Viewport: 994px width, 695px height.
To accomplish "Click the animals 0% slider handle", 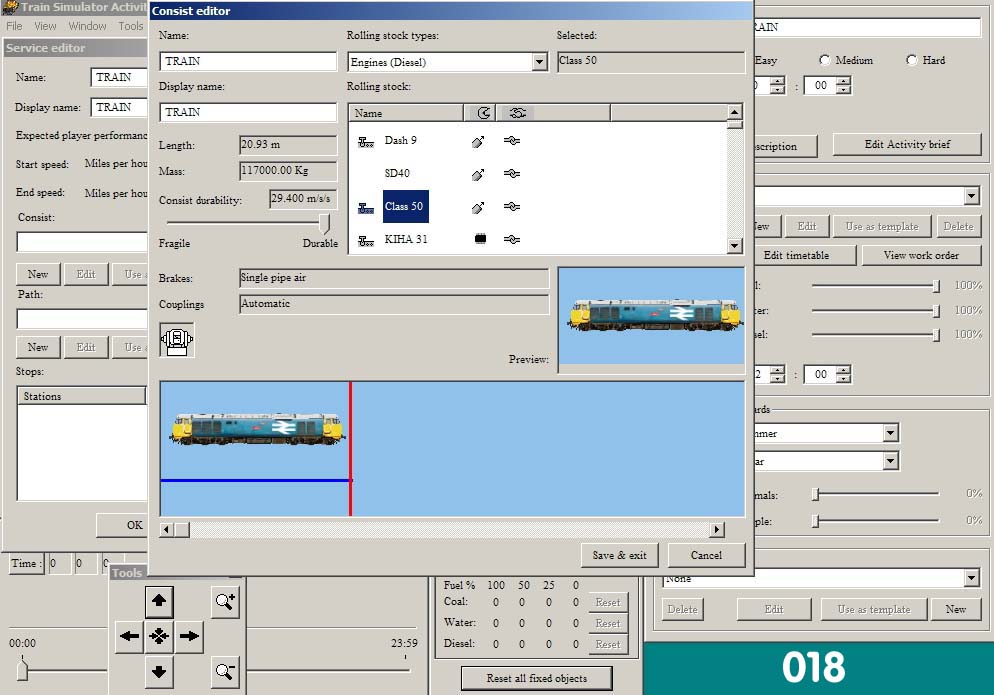I will 816,494.
